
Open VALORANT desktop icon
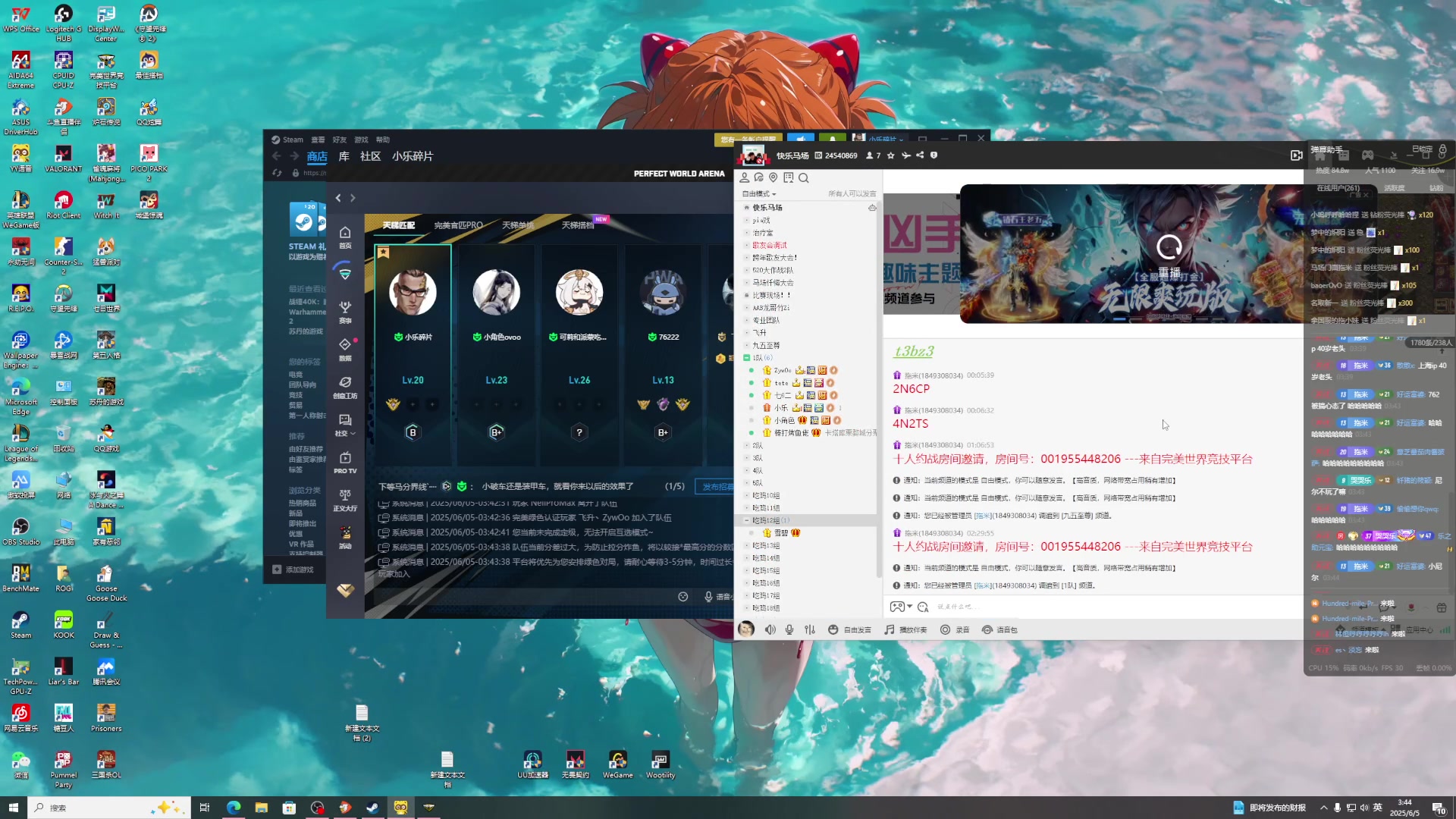pyautogui.click(x=64, y=158)
